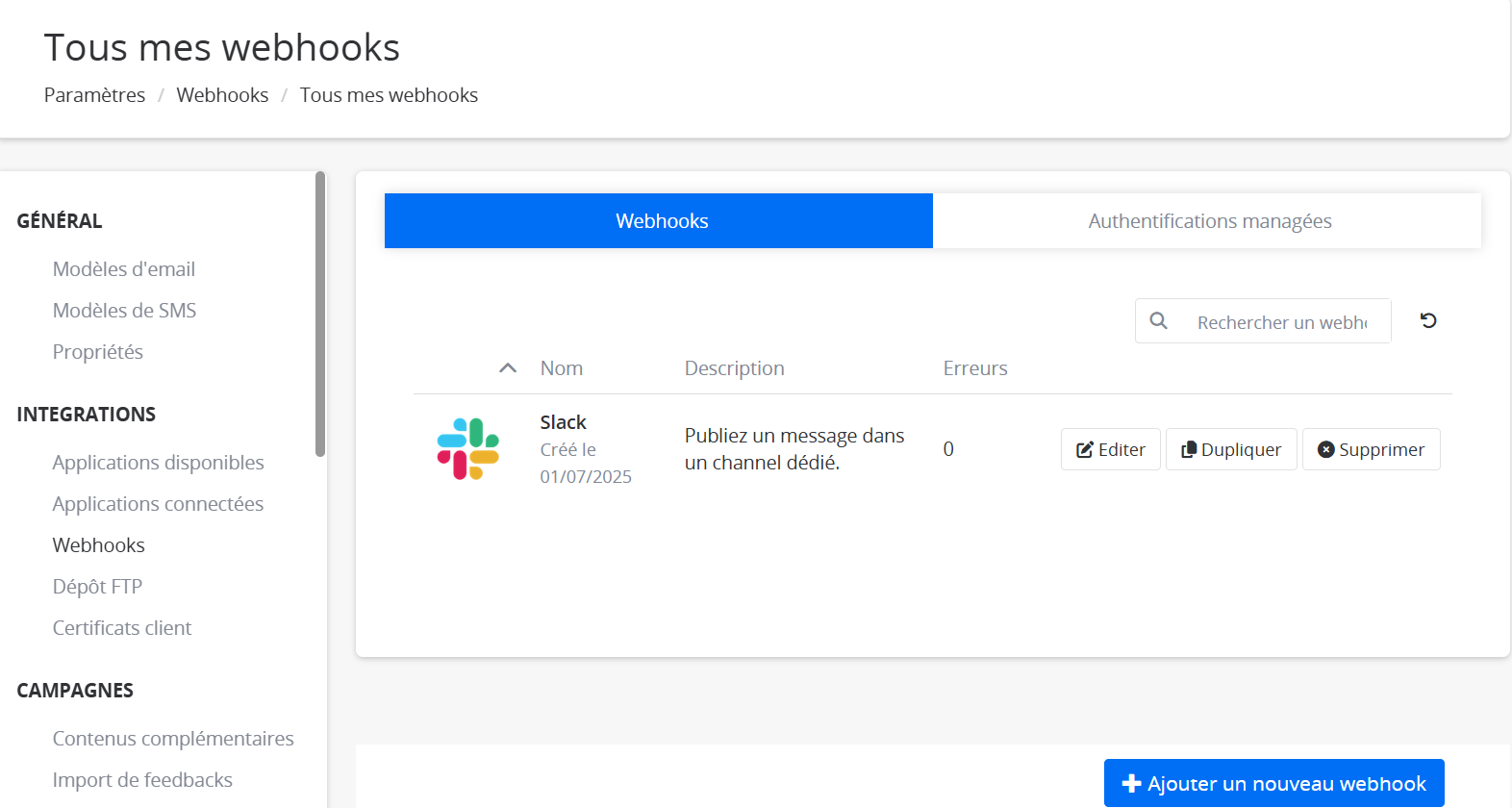
Task: Click the sidebar vertical scrollbar
Action: (x=320, y=314)
